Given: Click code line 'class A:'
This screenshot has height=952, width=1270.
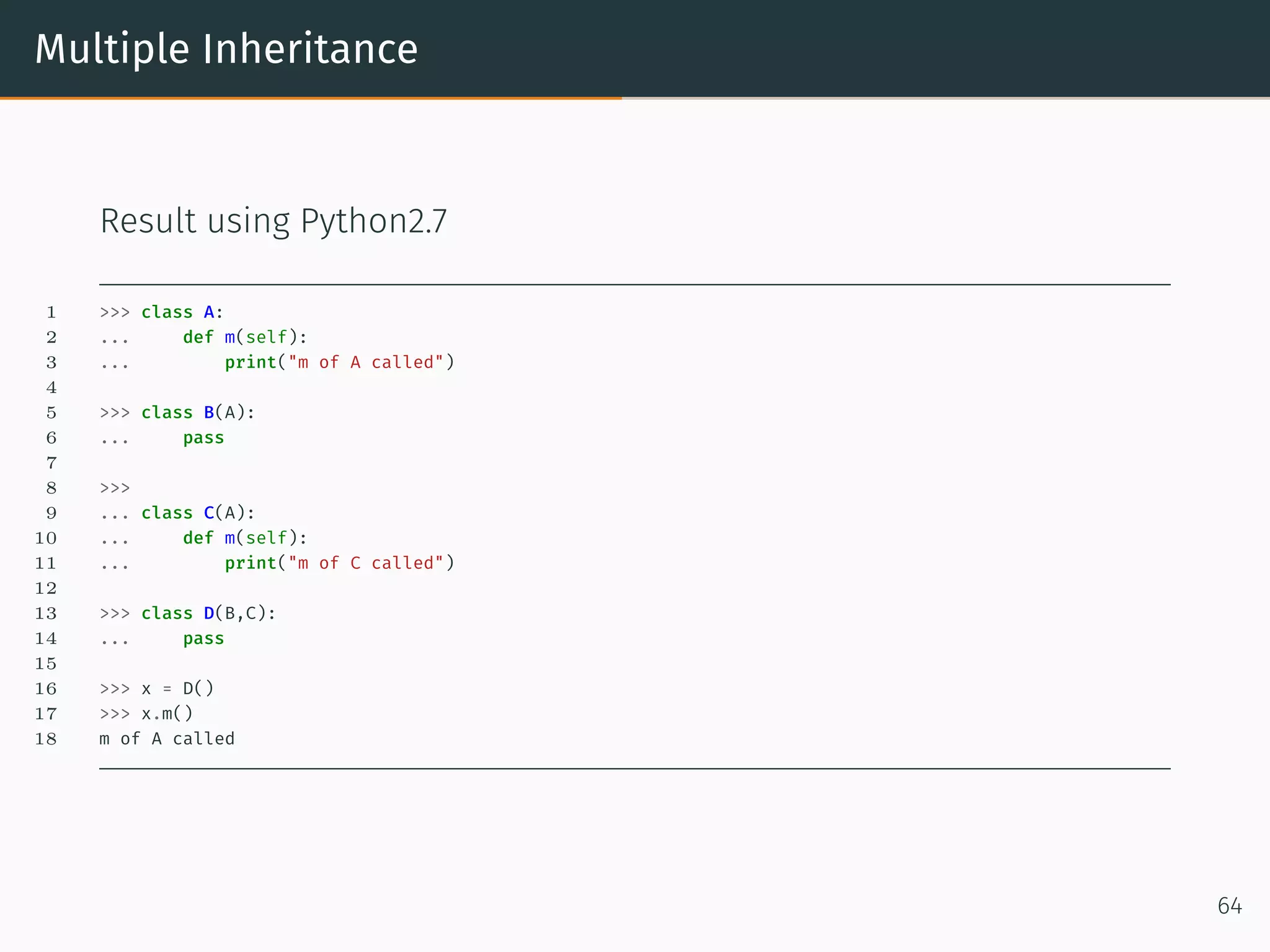Looking at the screenshot, I should coord(182,312).
